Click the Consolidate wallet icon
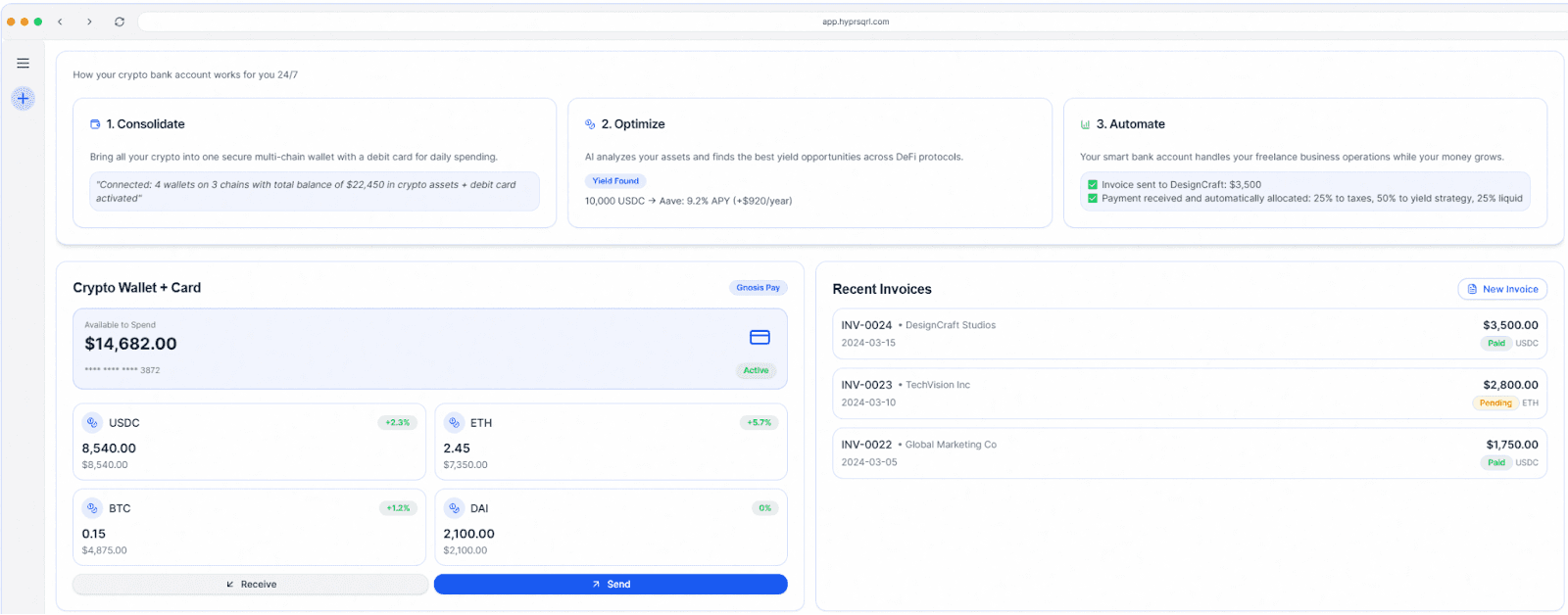The height and width of the screenshot is (615, 1568). pos(95,124)
